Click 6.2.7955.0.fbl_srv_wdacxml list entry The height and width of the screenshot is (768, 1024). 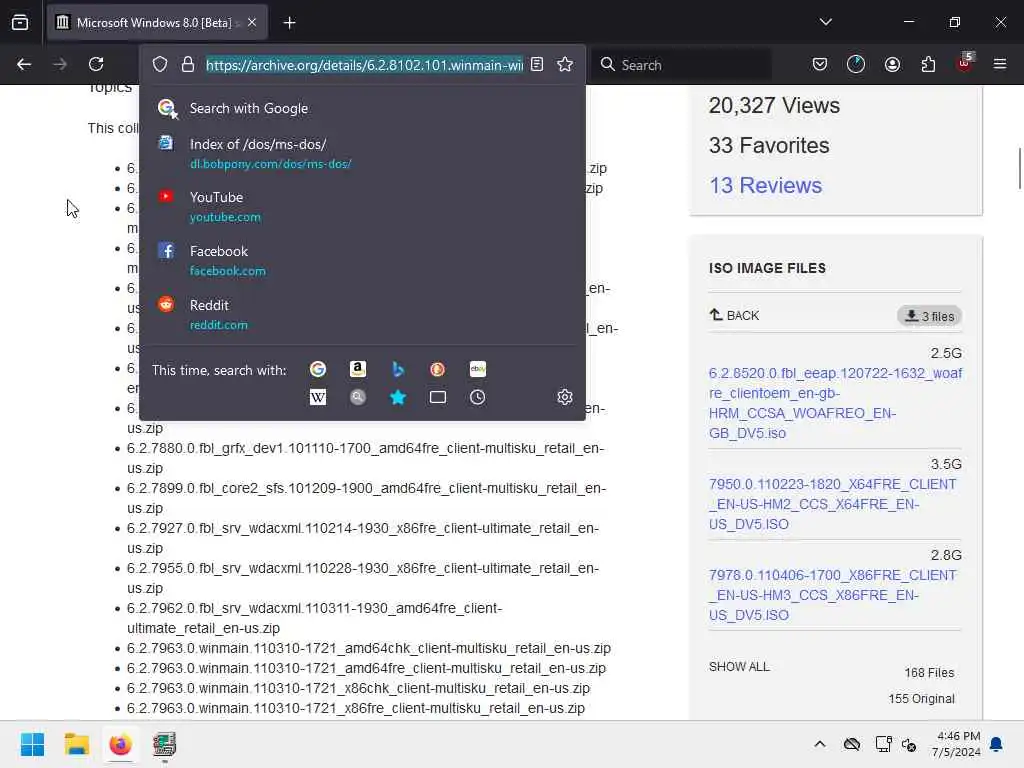(363, 578)
